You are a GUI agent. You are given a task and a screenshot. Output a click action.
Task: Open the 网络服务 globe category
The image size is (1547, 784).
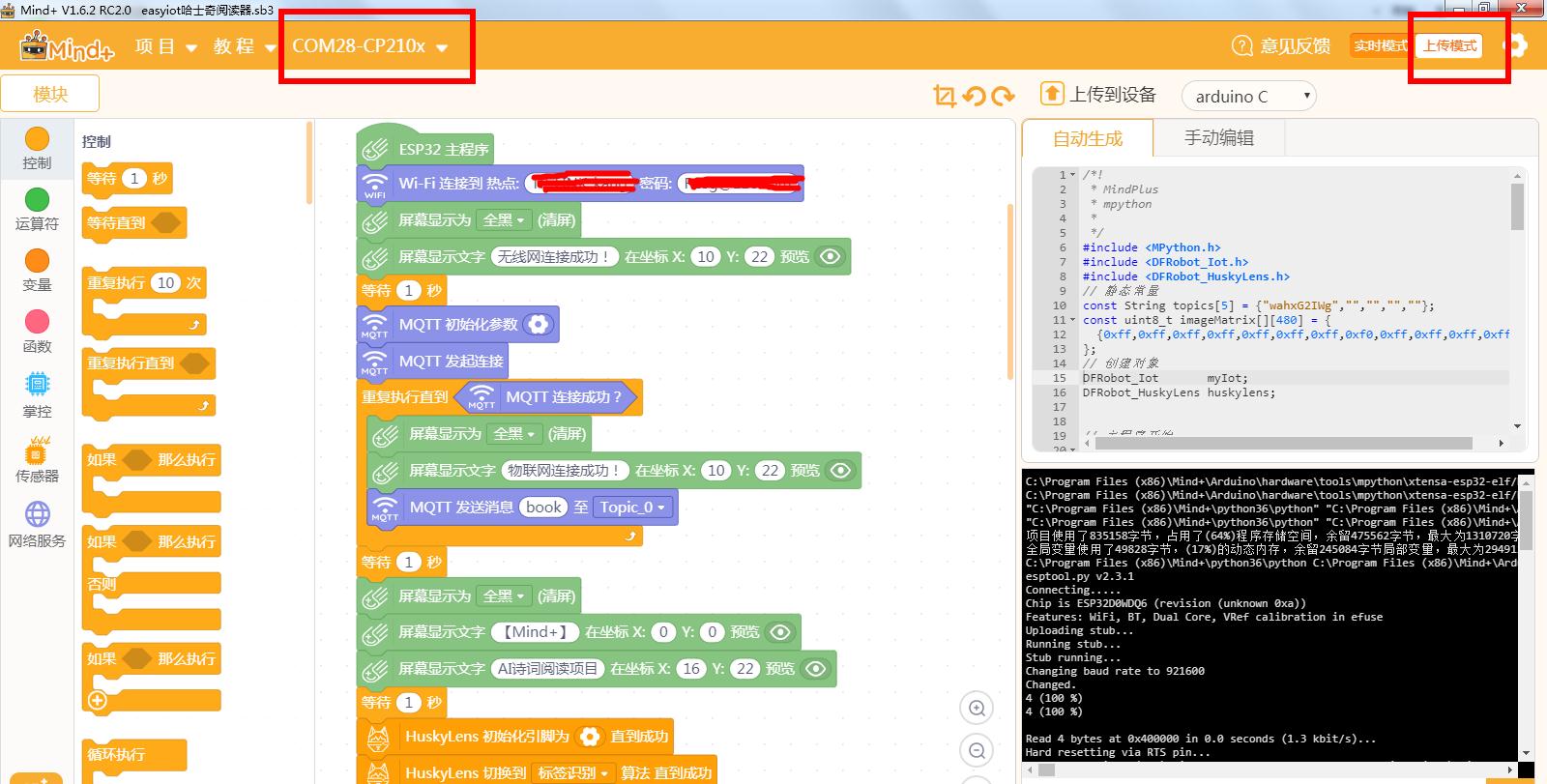point(37,513)
